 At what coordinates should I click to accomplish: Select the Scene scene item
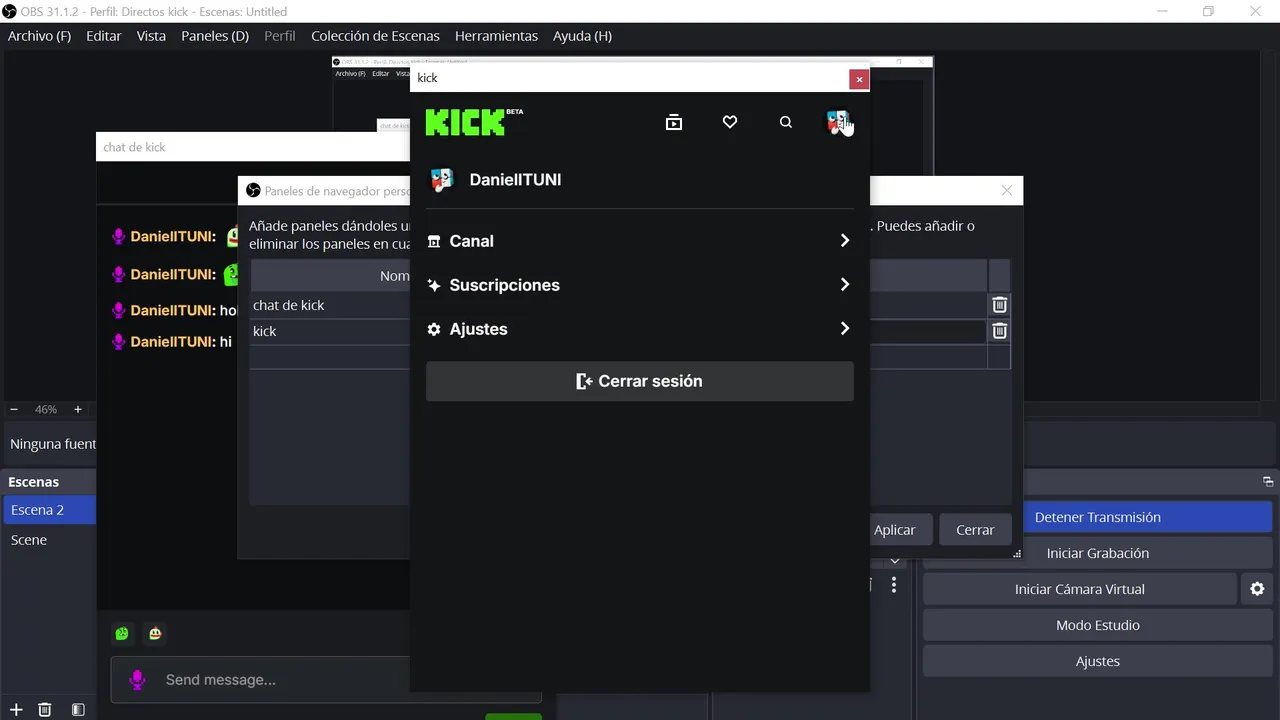49,540
